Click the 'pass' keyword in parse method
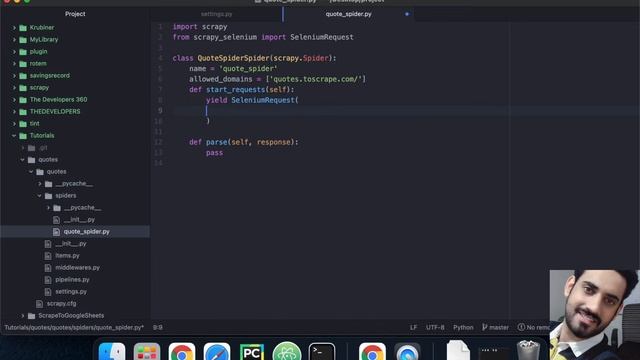The height and width of the screenshot is (360, 640). point(214,153)
